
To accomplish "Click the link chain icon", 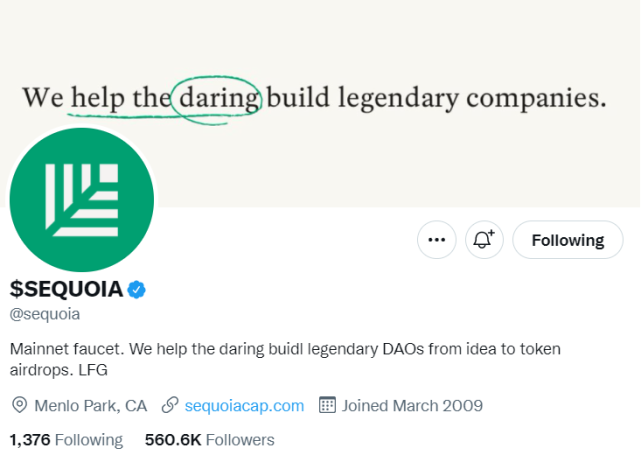I will pos(170,405).
